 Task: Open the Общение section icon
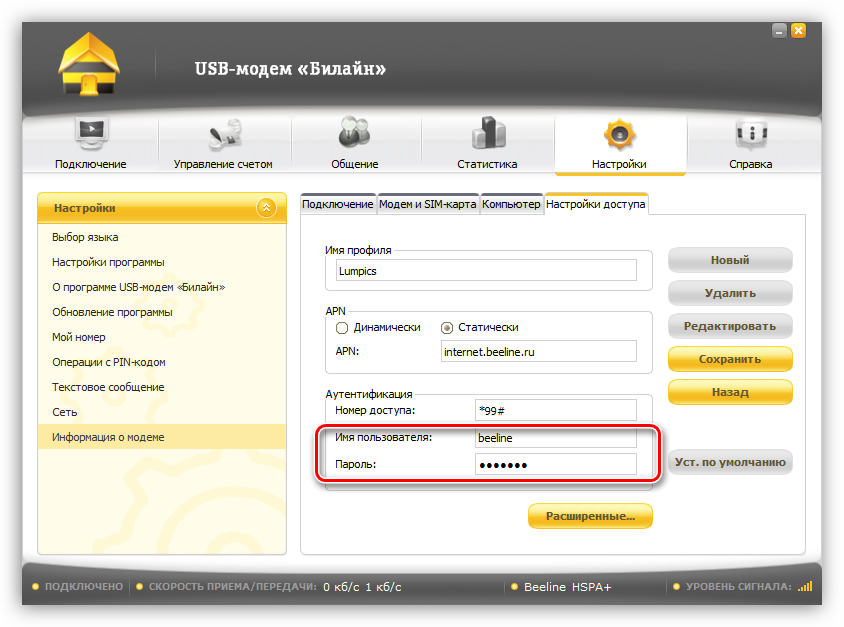pos(354,135)
